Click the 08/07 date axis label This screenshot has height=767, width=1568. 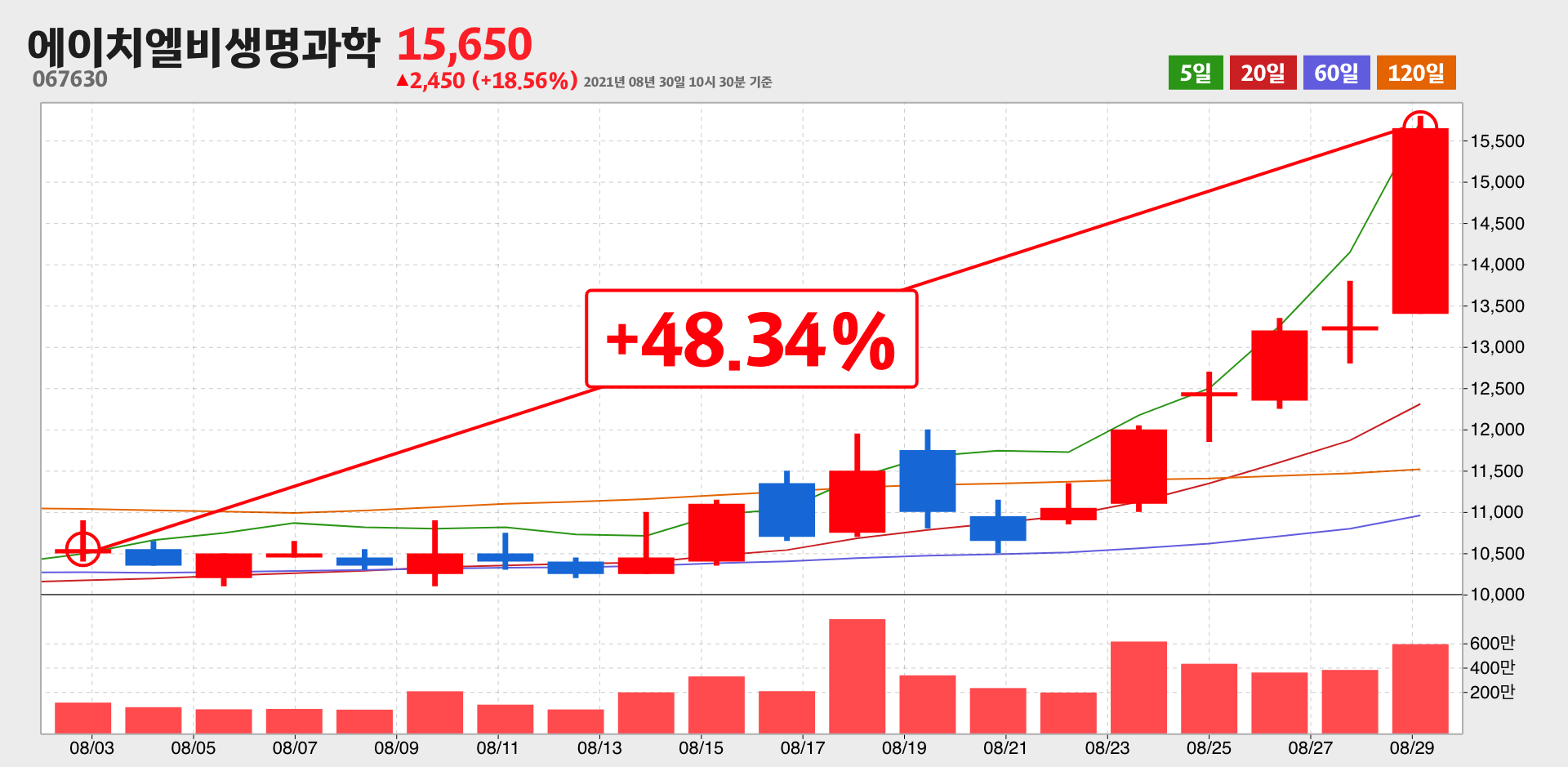pos(295,747)
